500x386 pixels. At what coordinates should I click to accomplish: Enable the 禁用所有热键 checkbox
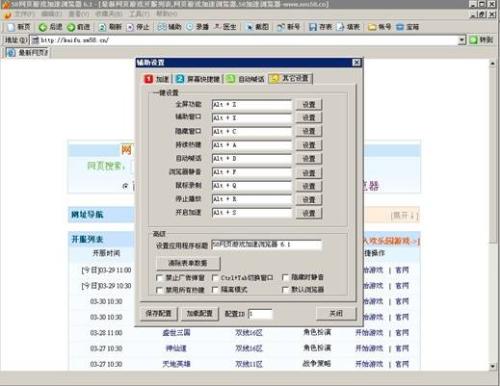pyautogui.click(x=159, y=290)
